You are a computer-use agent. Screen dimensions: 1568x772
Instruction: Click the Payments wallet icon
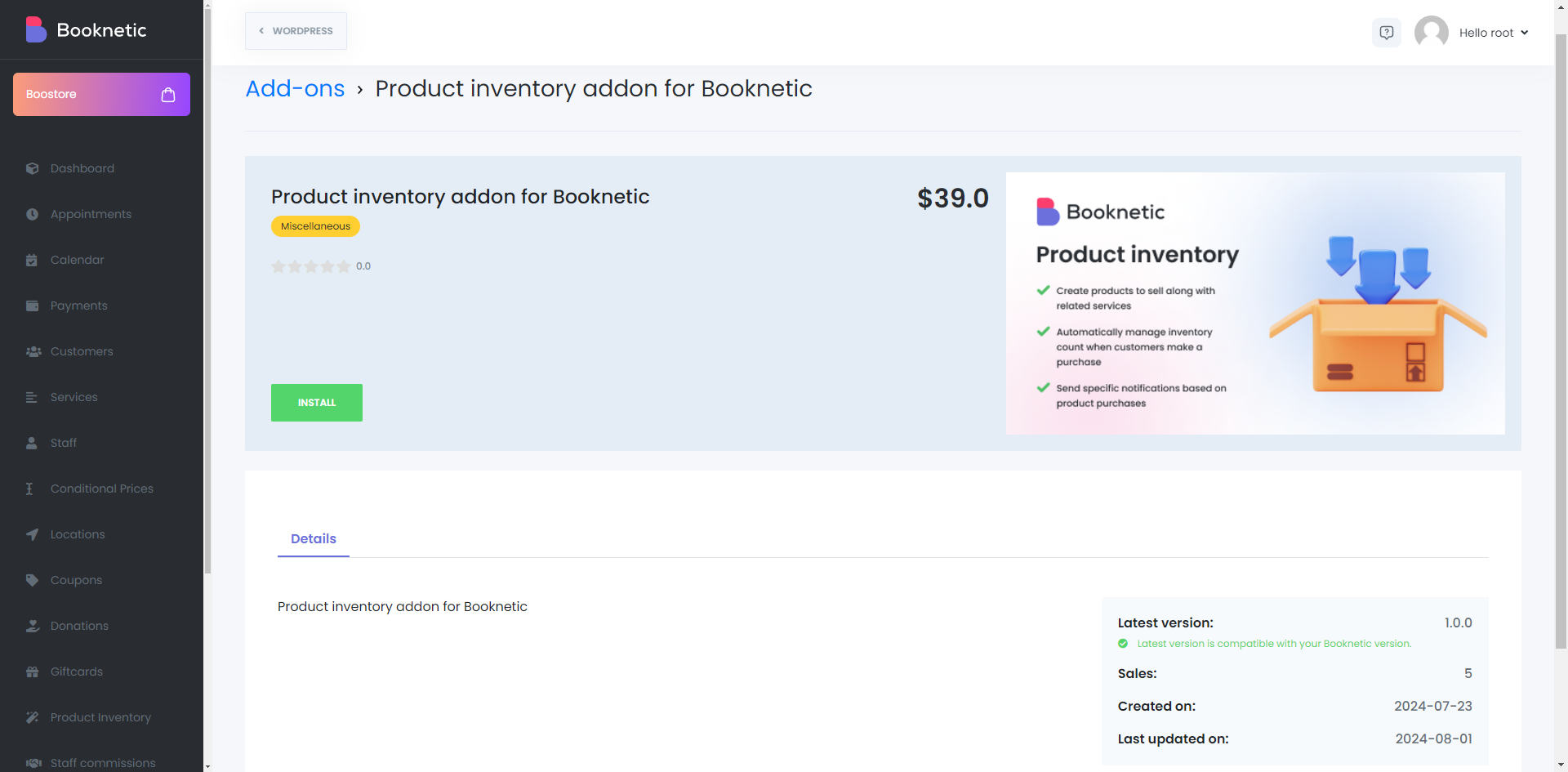click(x=33, y=306)
